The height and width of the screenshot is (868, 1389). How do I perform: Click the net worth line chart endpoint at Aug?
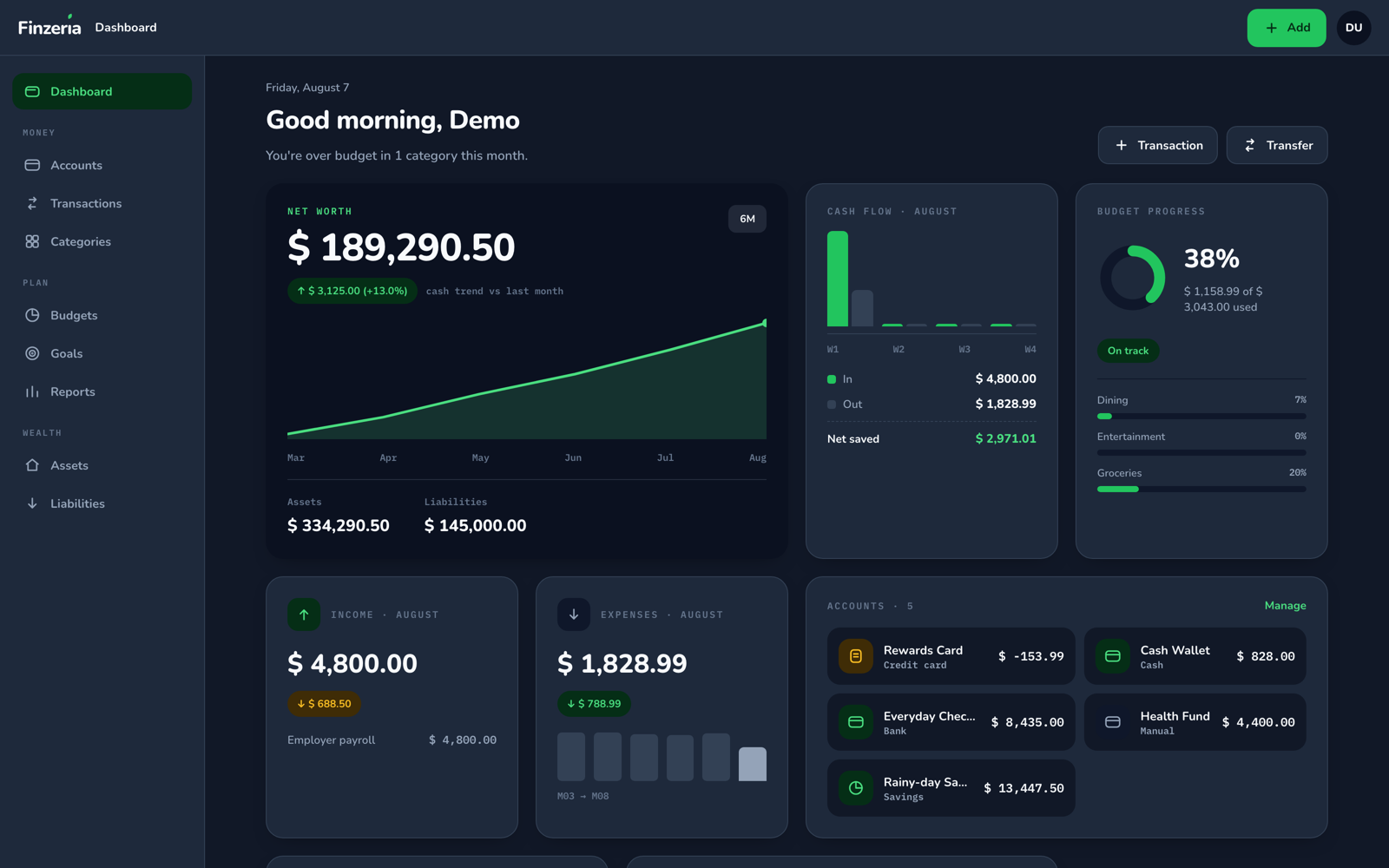coord(765,323)
